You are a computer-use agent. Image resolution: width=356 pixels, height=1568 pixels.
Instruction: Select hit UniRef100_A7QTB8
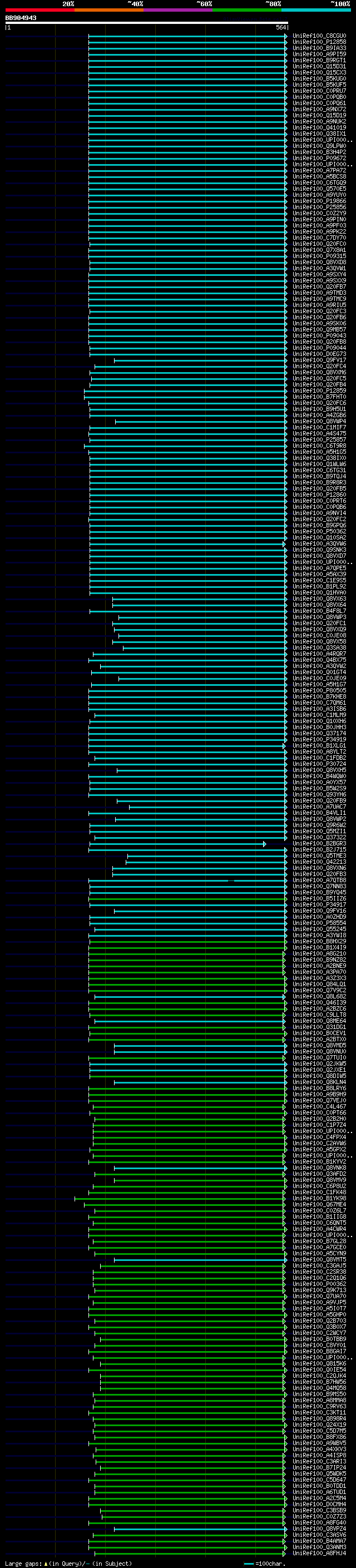click(x=319, y=880)
